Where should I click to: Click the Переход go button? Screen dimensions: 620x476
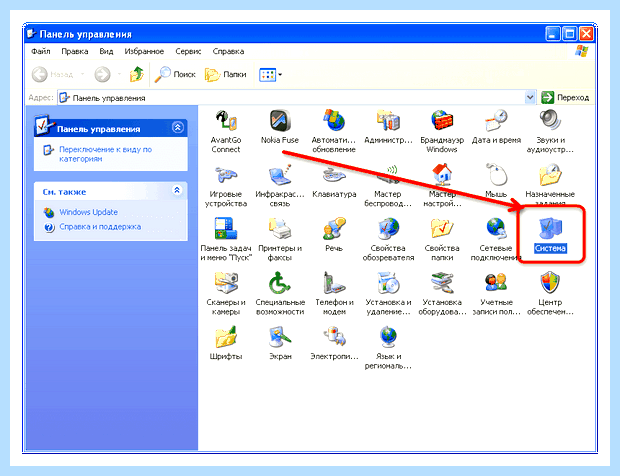[x=565, y=97]
